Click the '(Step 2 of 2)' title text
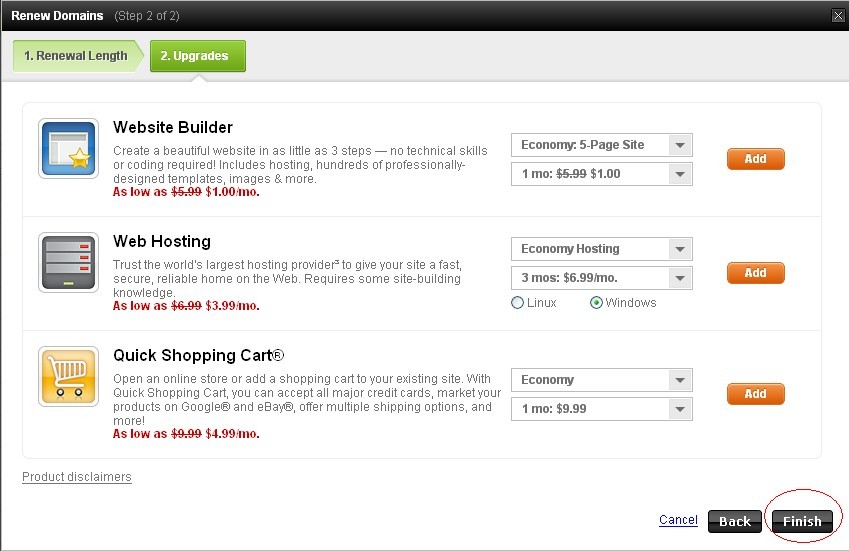The image size is (849, 551). tap(147, 16)
